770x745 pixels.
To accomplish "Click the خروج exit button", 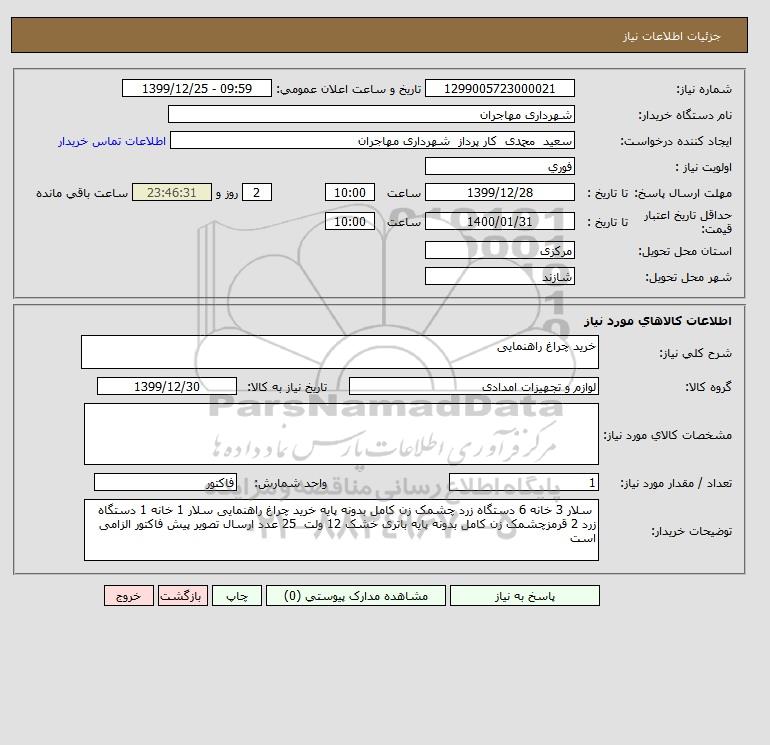I will pos(129,596).
